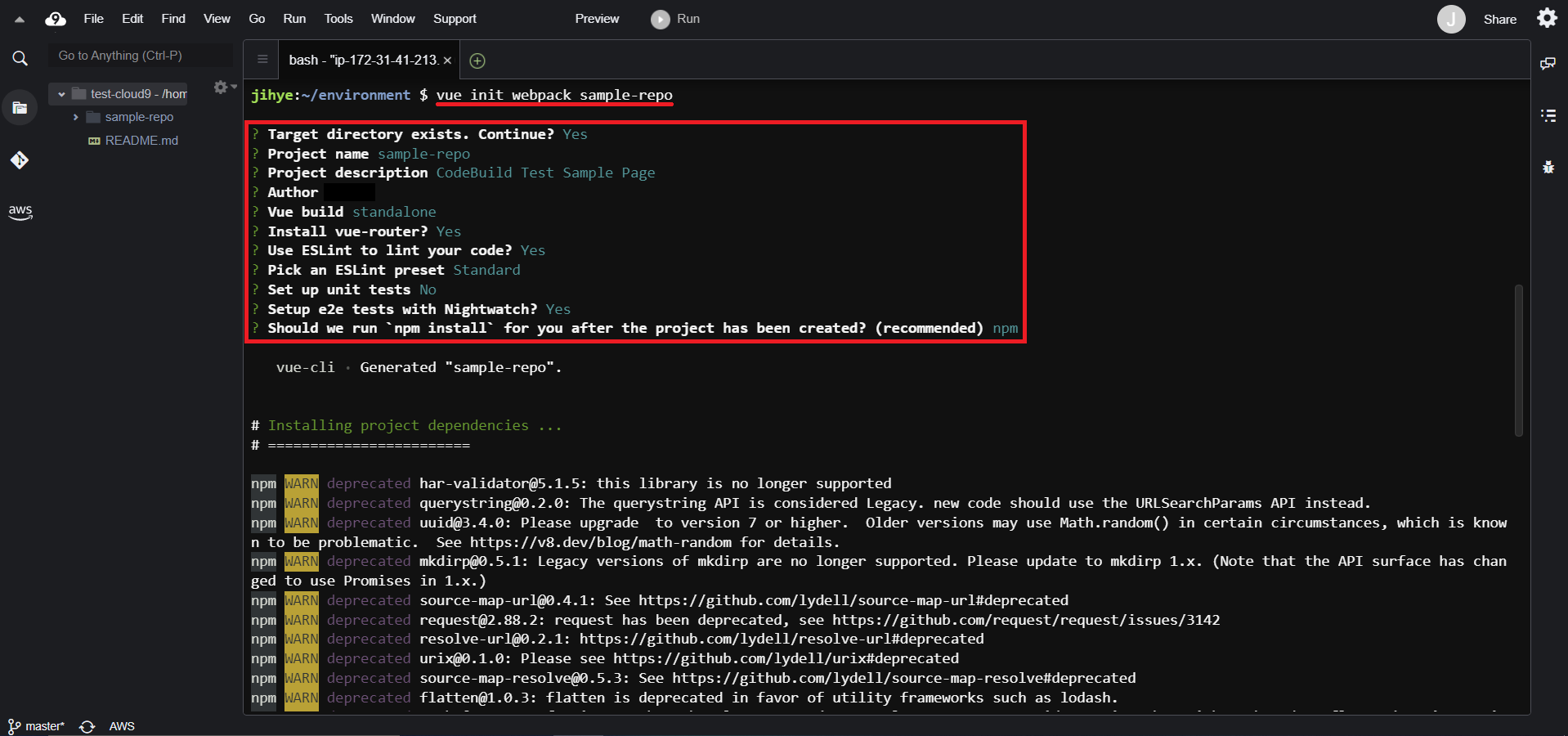Open the Source Control (git) panel

coord(20,160)
